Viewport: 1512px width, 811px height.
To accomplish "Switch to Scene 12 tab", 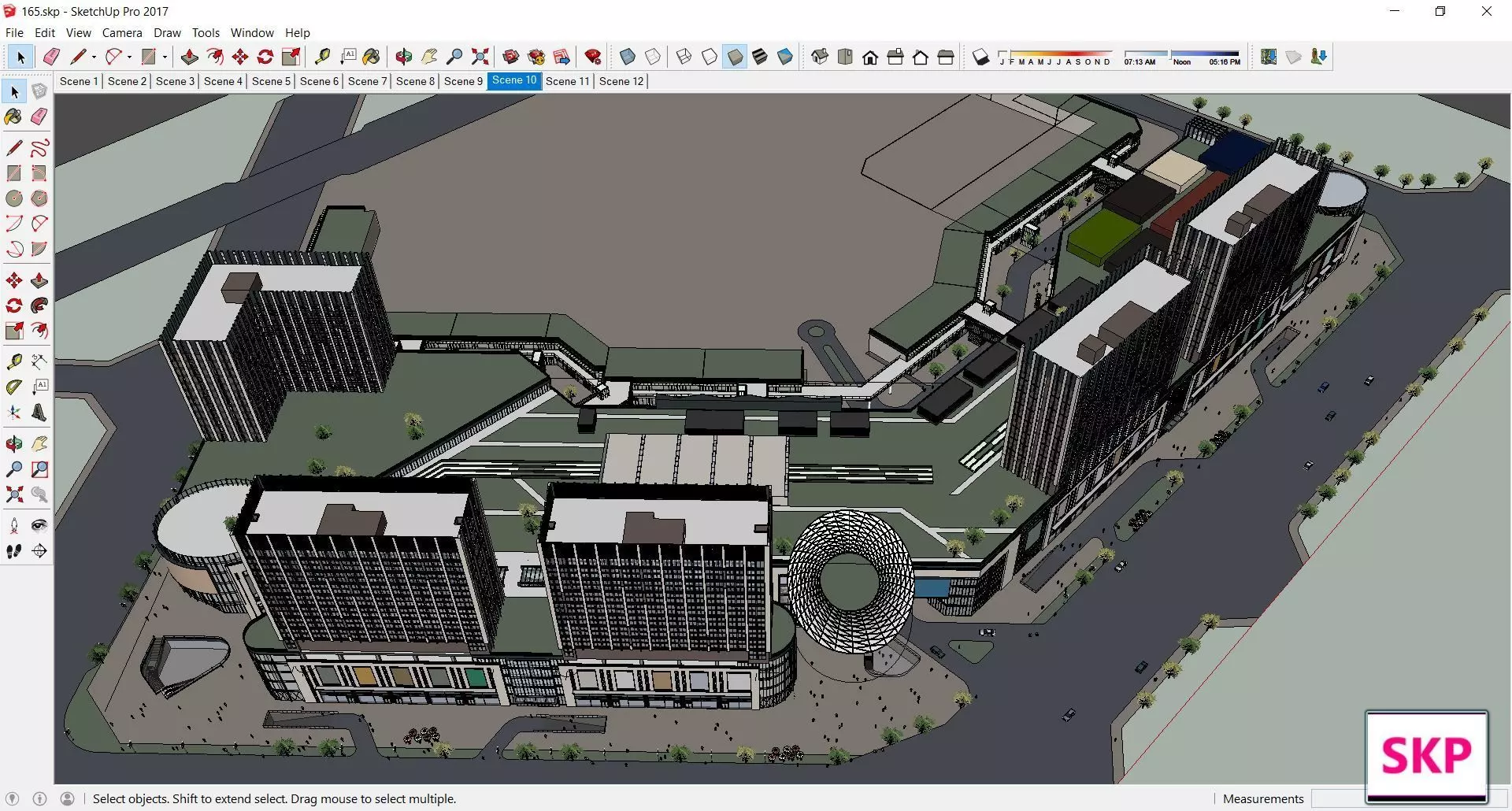I will point(621,81).
